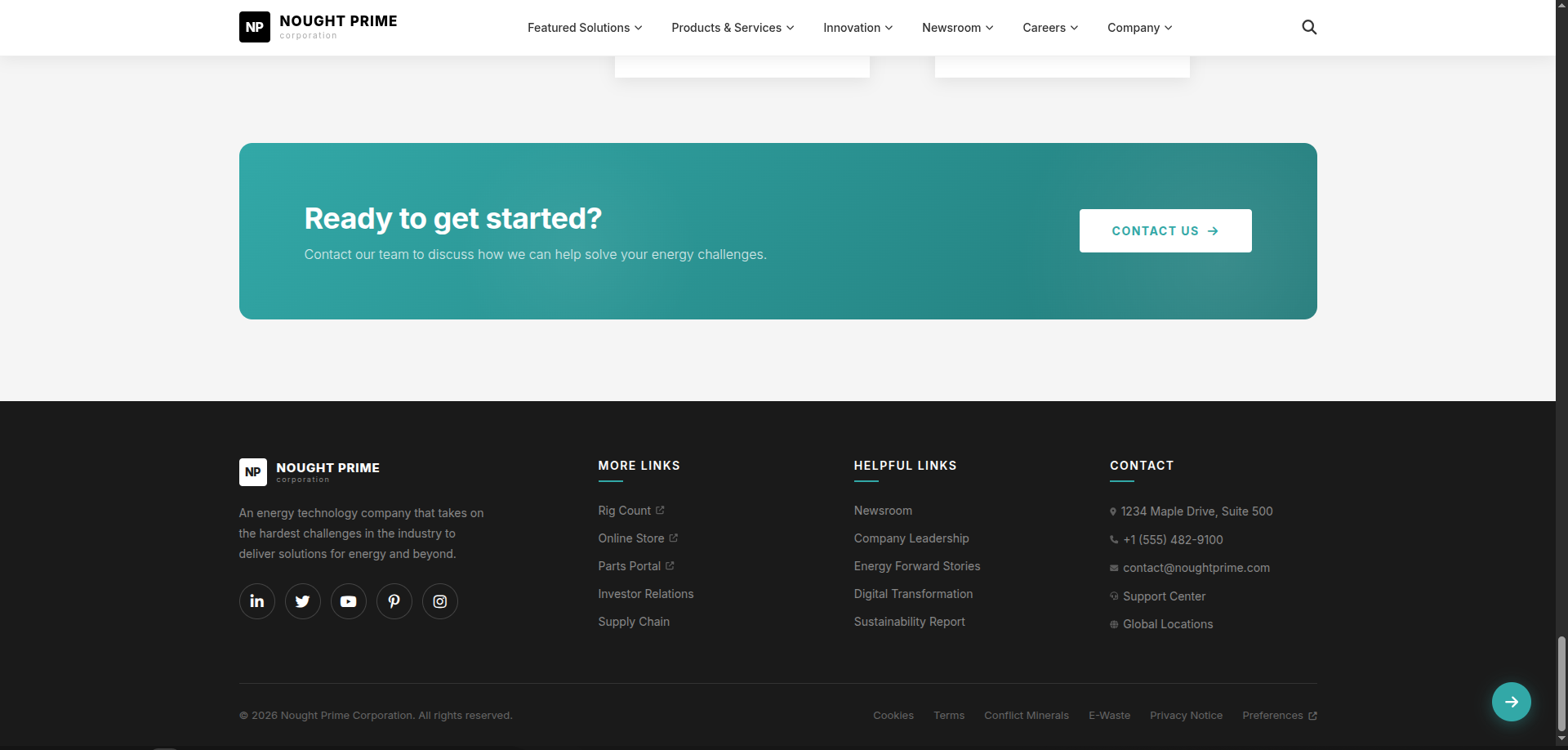Click the Pinterest social icon
This screenshot has width=1568, height=750.
click(394, 600)
